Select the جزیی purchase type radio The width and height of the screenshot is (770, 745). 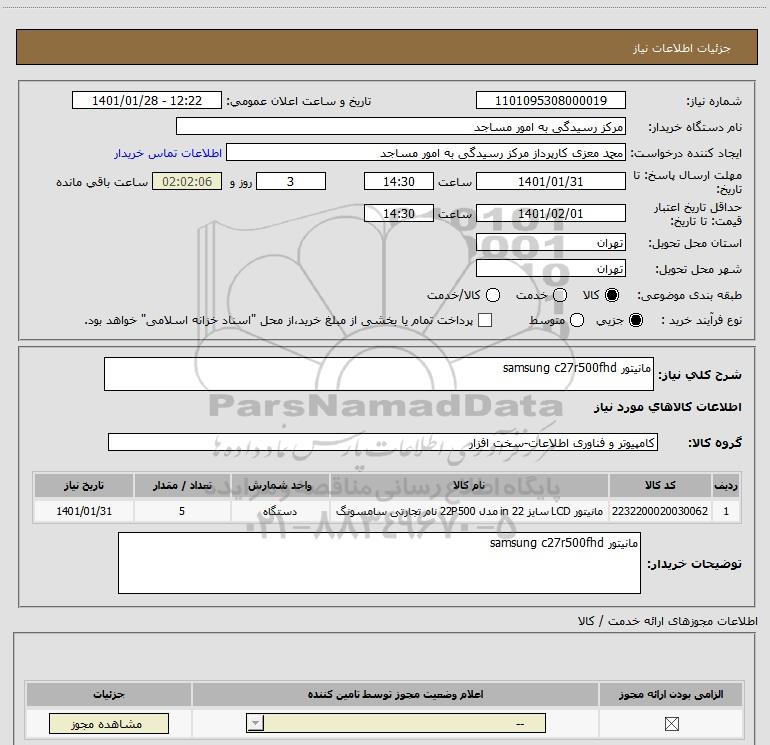pyautogui.click(x=635, y=320)
